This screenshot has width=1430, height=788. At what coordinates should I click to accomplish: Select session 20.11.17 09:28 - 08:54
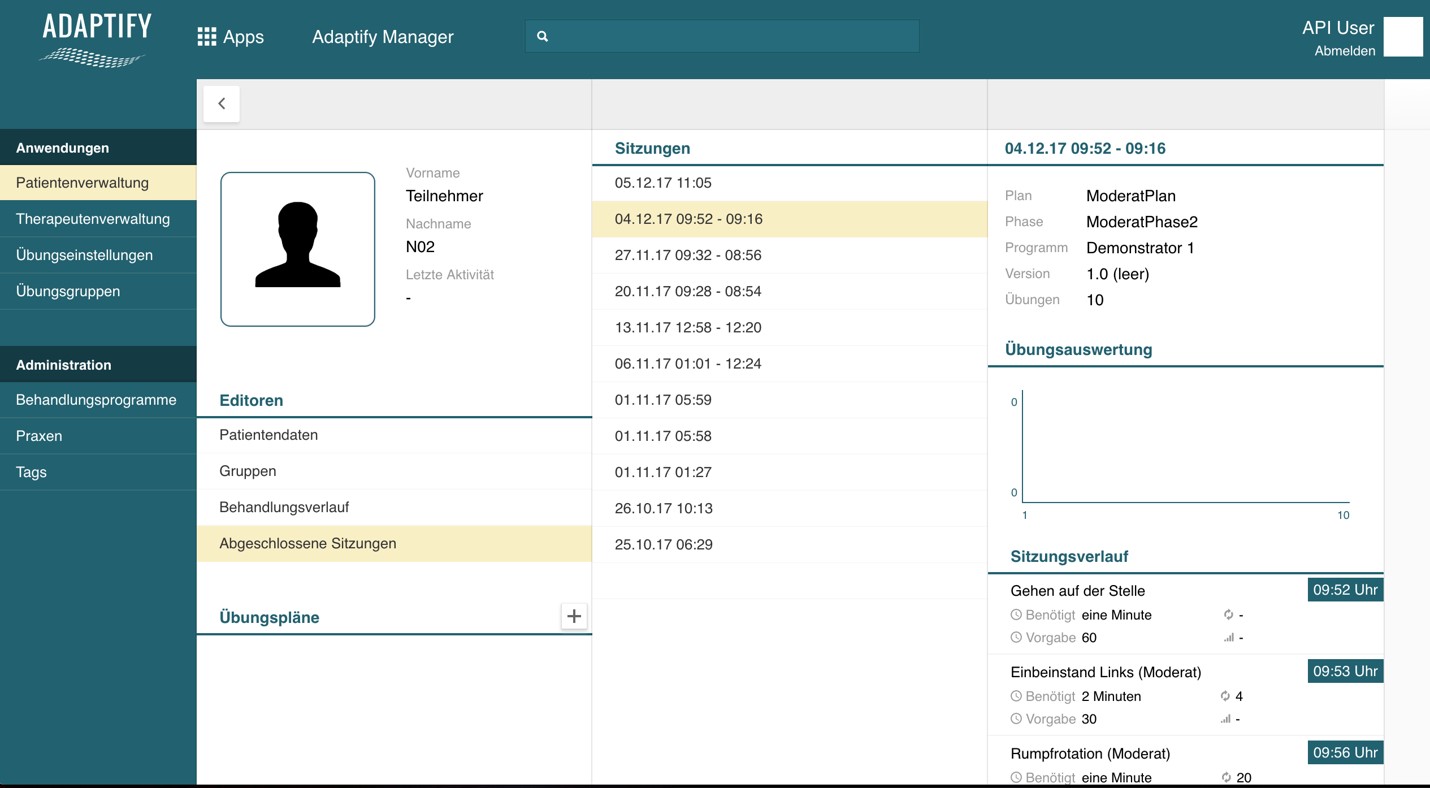[x=789, y=291]
